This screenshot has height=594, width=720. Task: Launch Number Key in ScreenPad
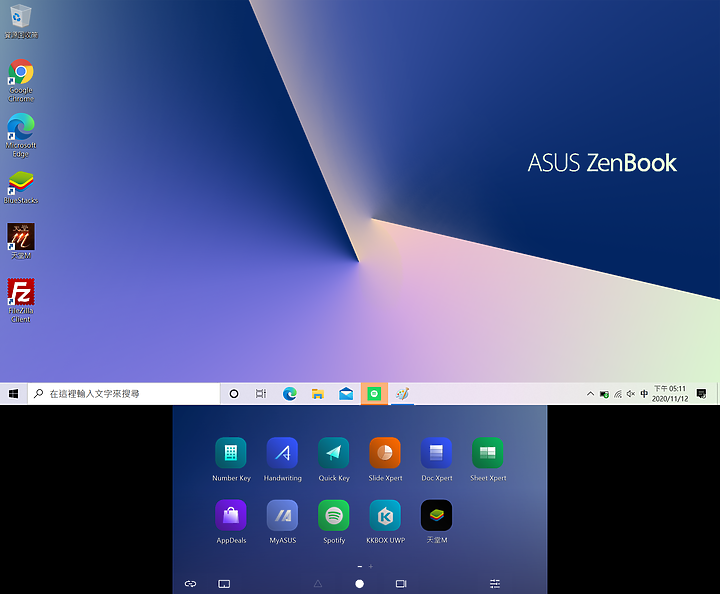click(x=231, y=459)
